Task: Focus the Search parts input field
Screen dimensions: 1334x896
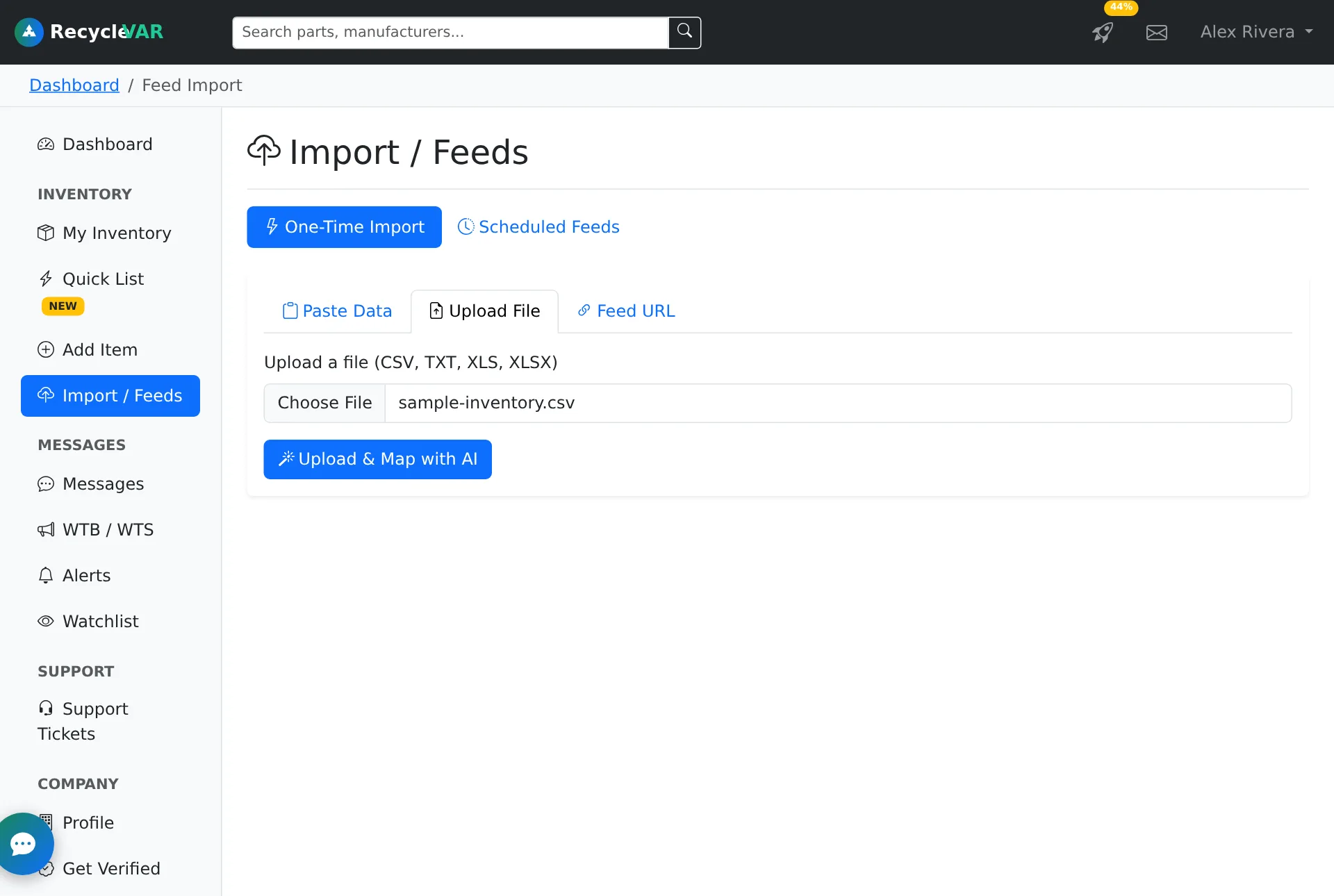Action: (x=450, y=32)
